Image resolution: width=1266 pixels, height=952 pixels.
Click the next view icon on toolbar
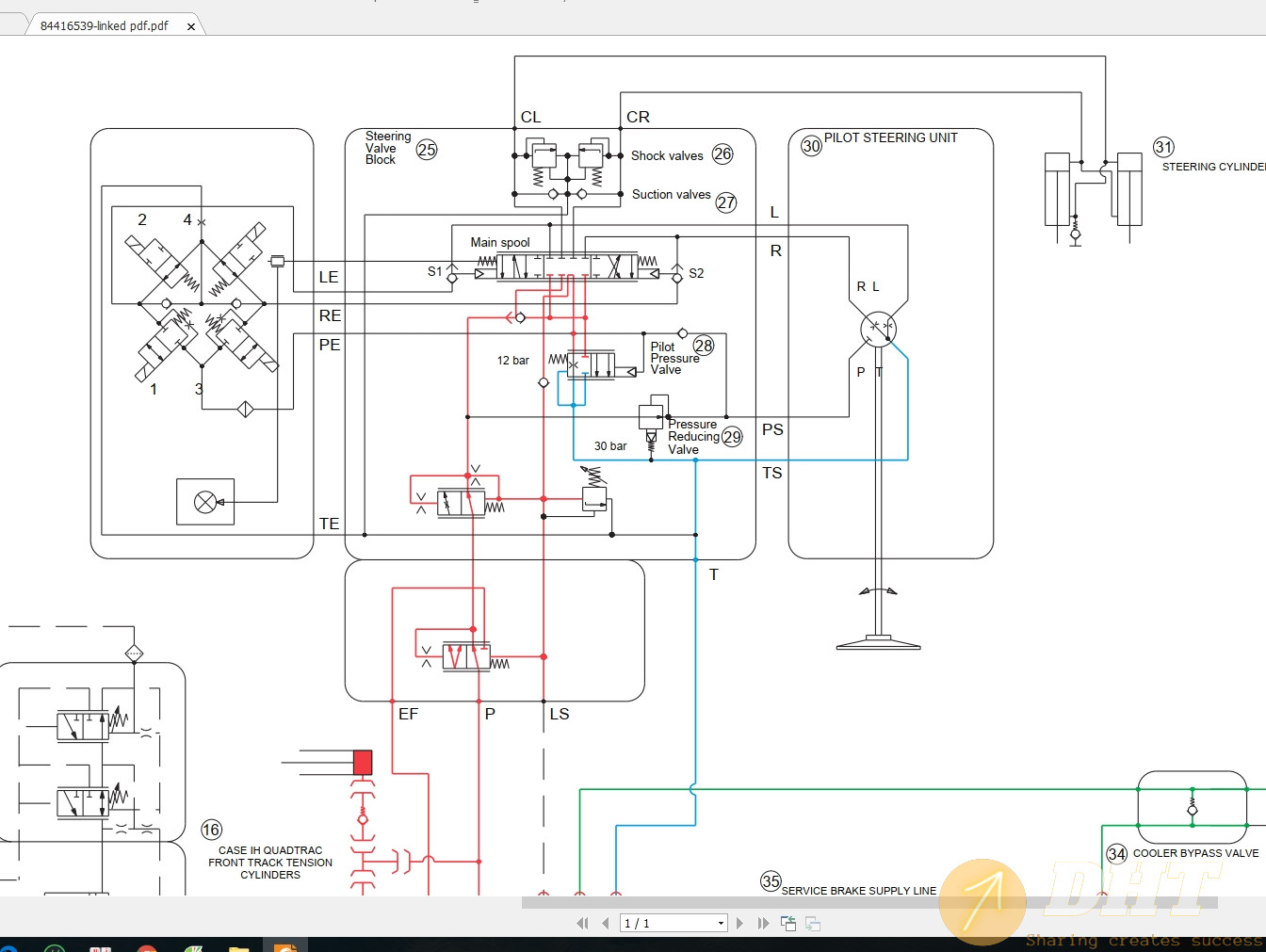(x=812, y=924)
